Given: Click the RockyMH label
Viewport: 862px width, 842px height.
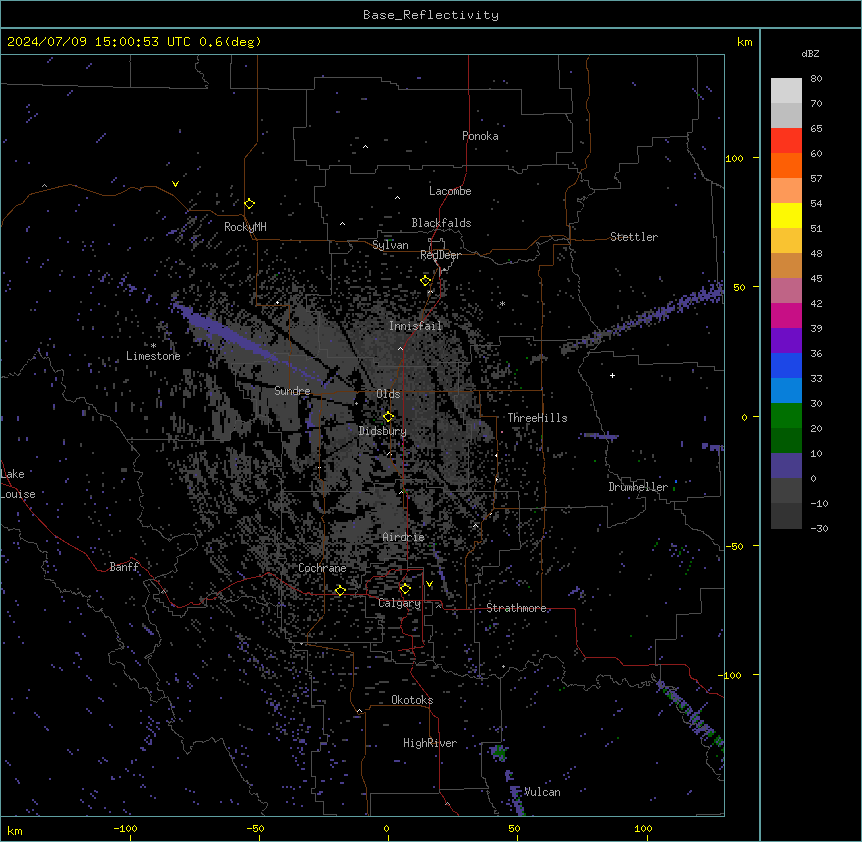Looking at the screenshot, I should click(245, 227).
